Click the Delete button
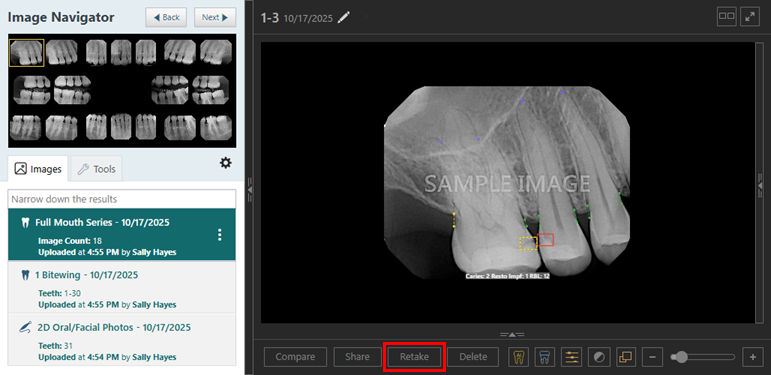 pos(473,357)
